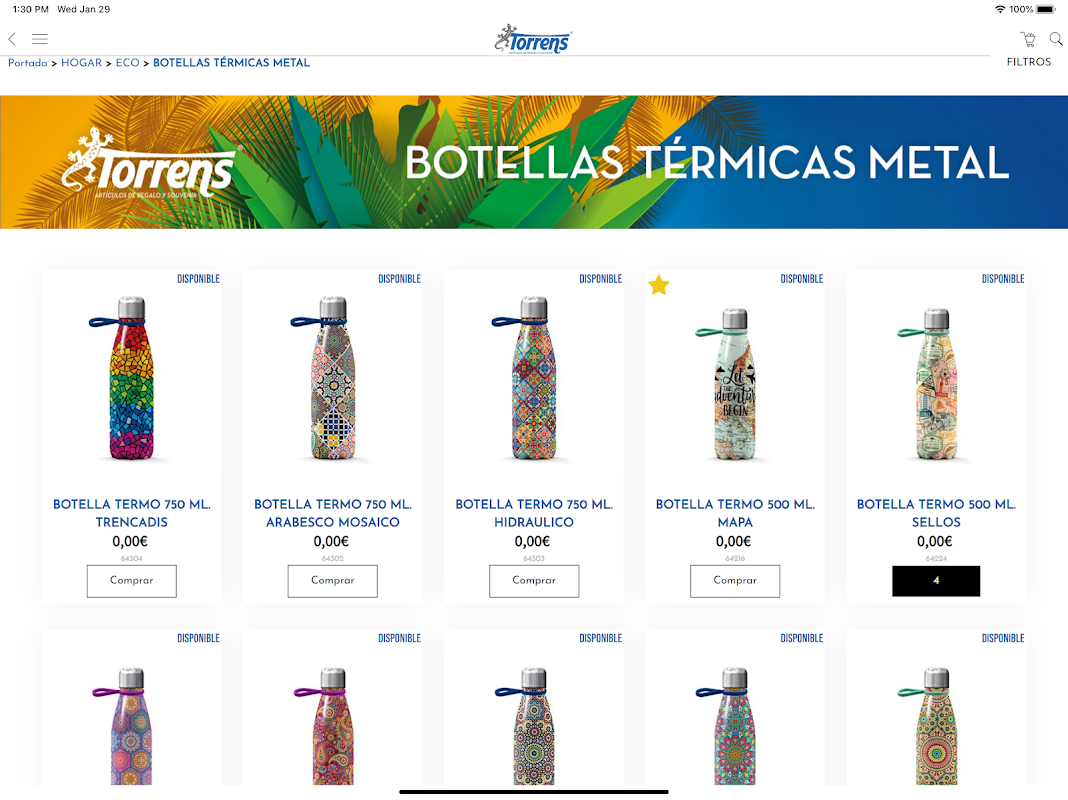
Task: Toggle yellow favorite star on Mapa bottle
Action: pyautogui.click(x=659, y=285)
